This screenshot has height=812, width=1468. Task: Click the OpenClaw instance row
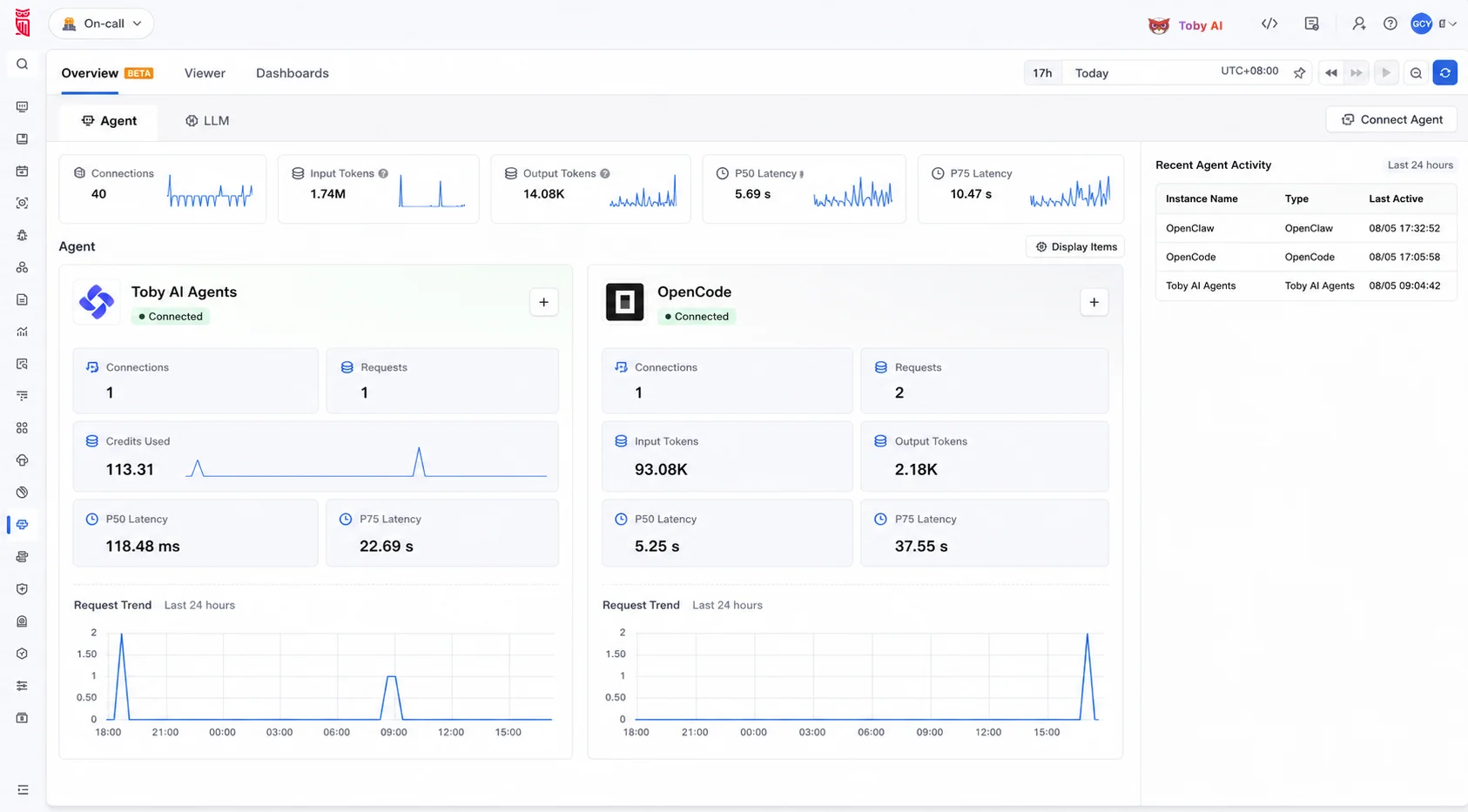(x=1306, y=228)
